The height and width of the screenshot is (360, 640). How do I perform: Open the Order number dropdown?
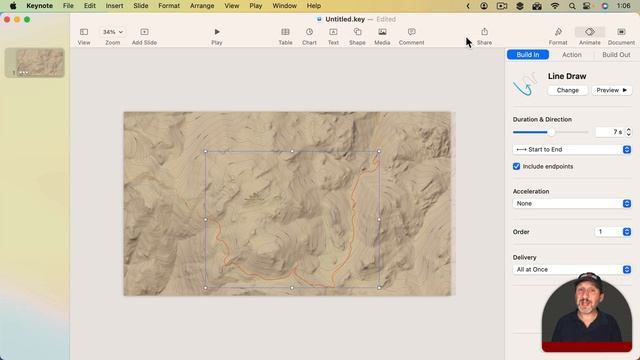(613, 231)
